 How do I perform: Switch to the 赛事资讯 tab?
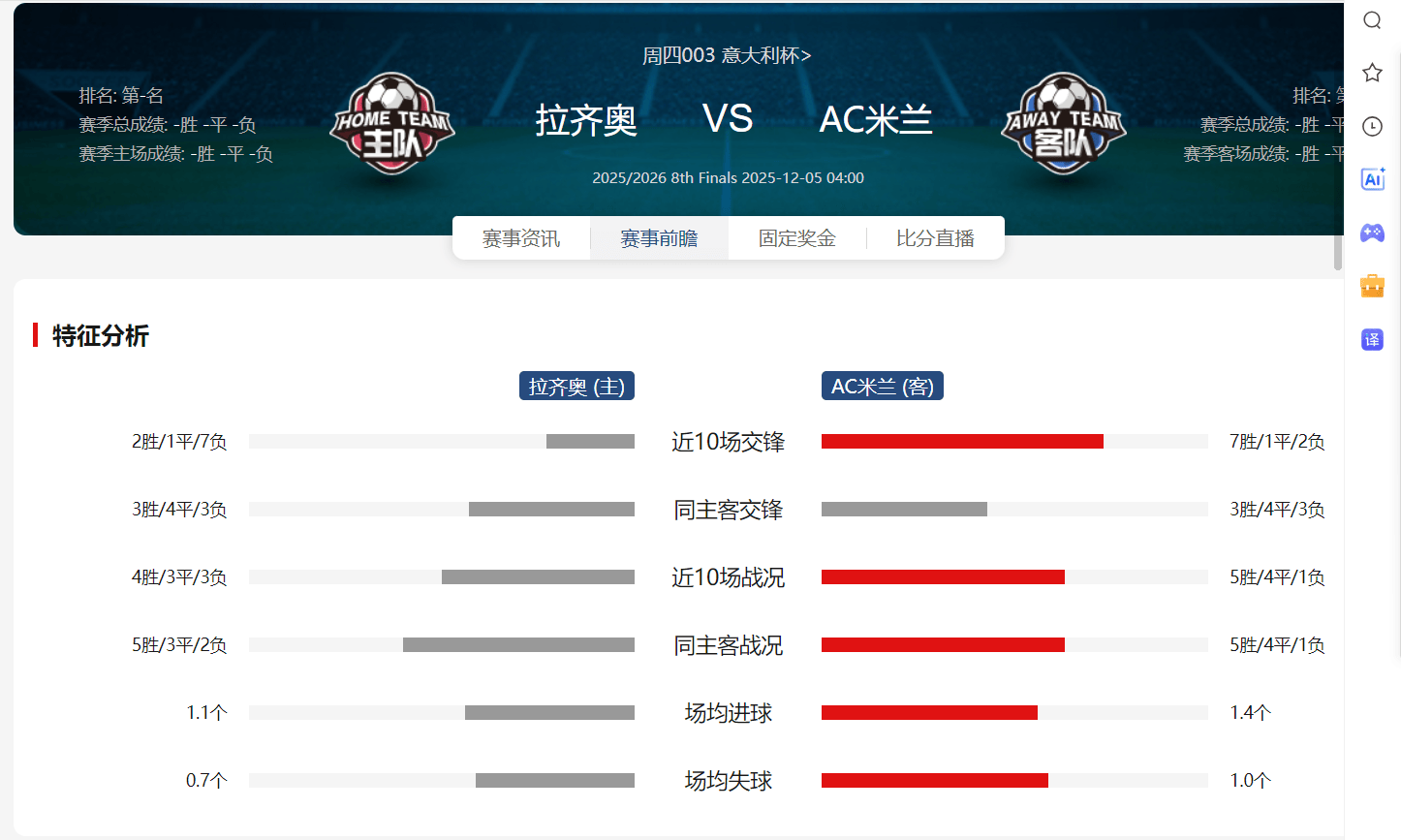point(521,238)
